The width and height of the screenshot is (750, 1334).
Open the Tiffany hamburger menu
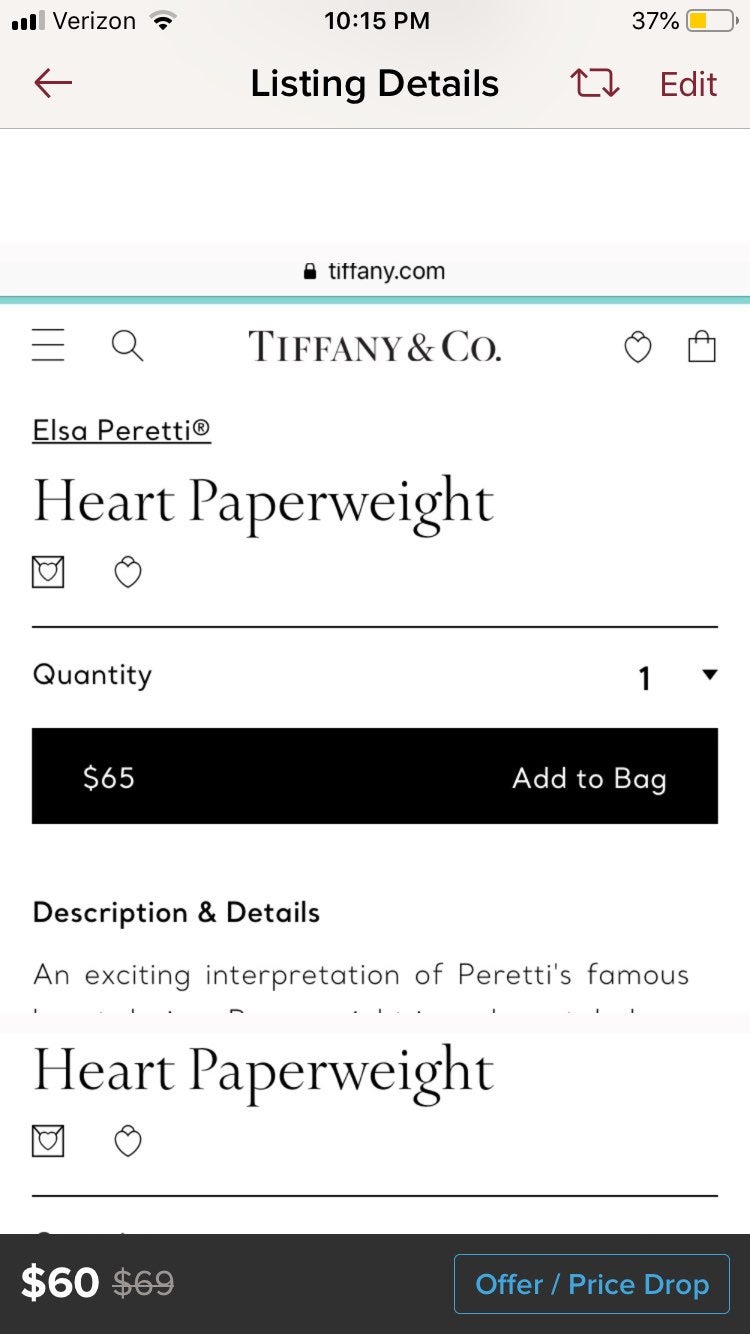48,346
